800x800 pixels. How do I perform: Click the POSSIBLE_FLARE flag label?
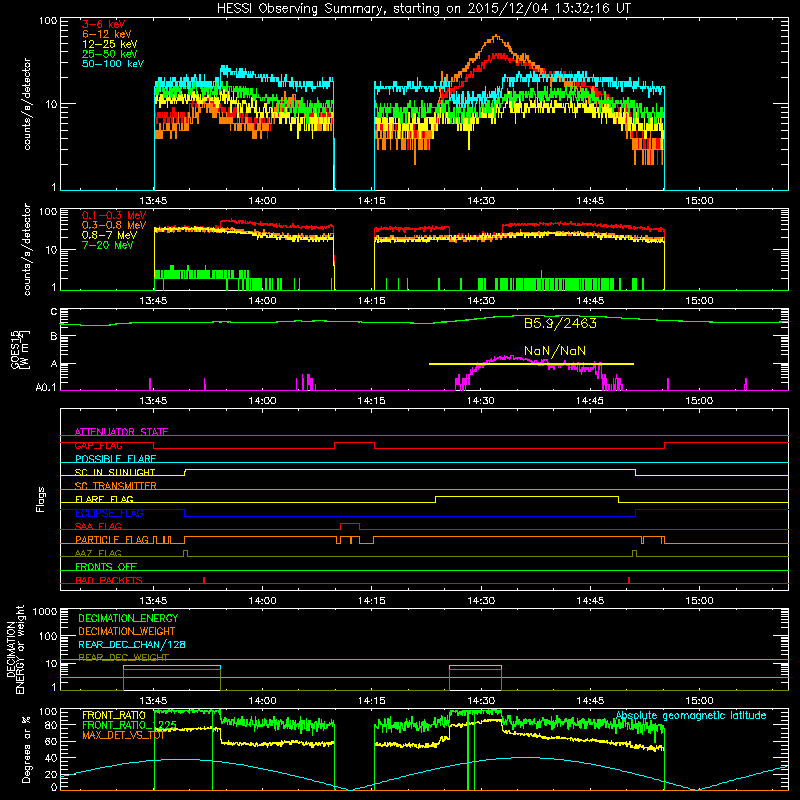[x=115, y=459]
